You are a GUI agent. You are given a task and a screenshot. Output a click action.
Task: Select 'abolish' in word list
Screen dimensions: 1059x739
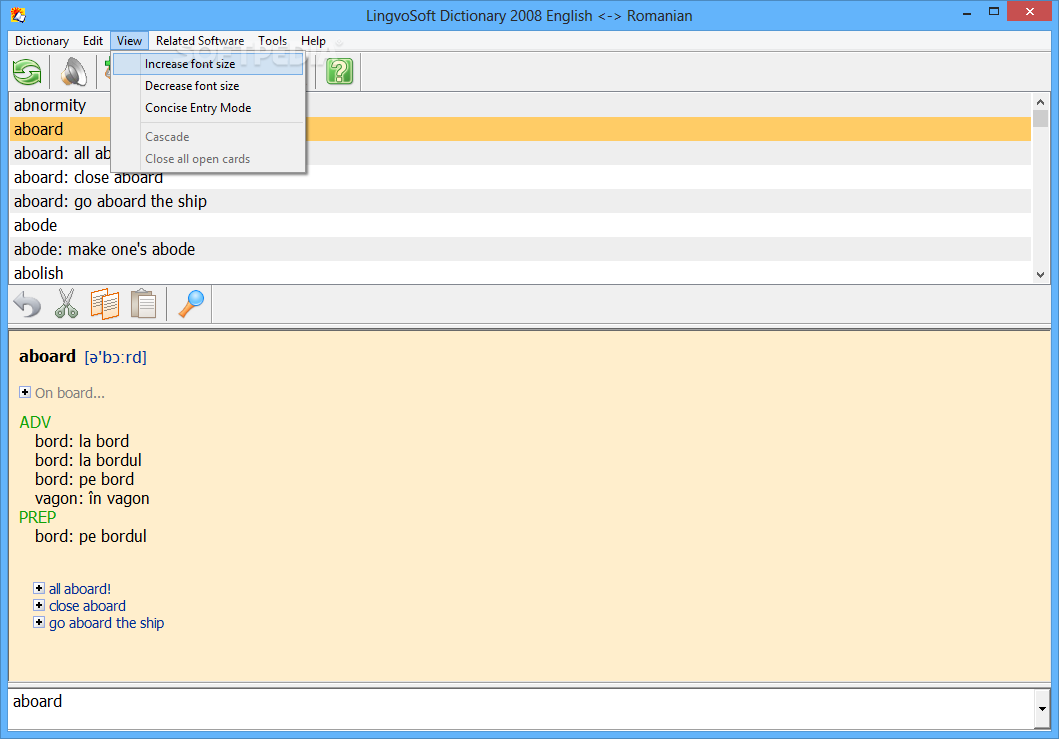pyautogui.click(x=520, y=273)
